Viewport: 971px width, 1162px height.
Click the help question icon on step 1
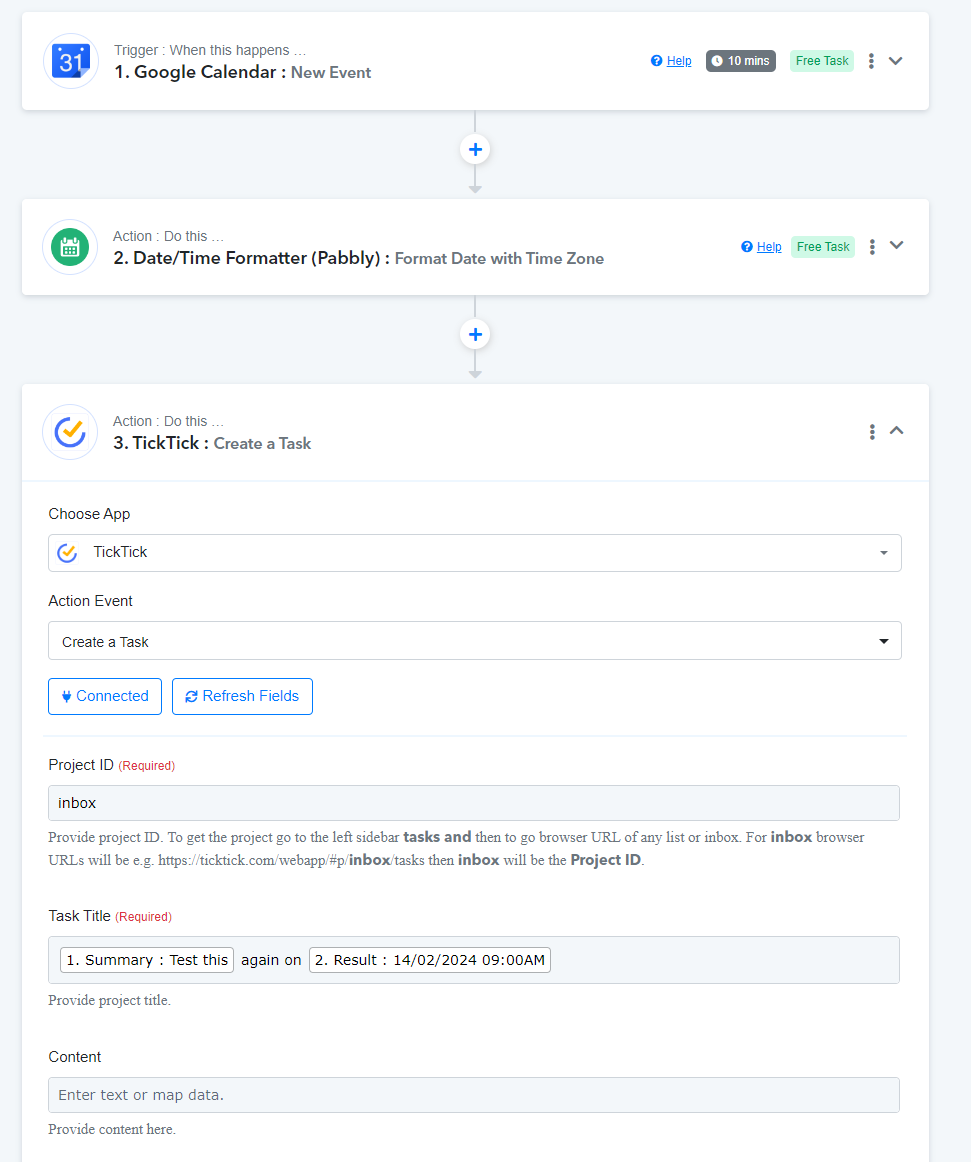657,61
